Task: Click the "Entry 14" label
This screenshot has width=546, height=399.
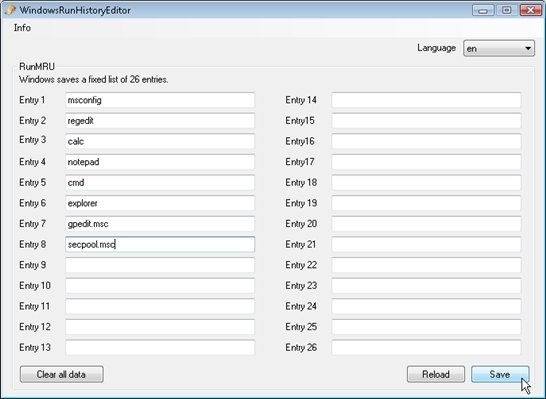Action: point(301,100)
